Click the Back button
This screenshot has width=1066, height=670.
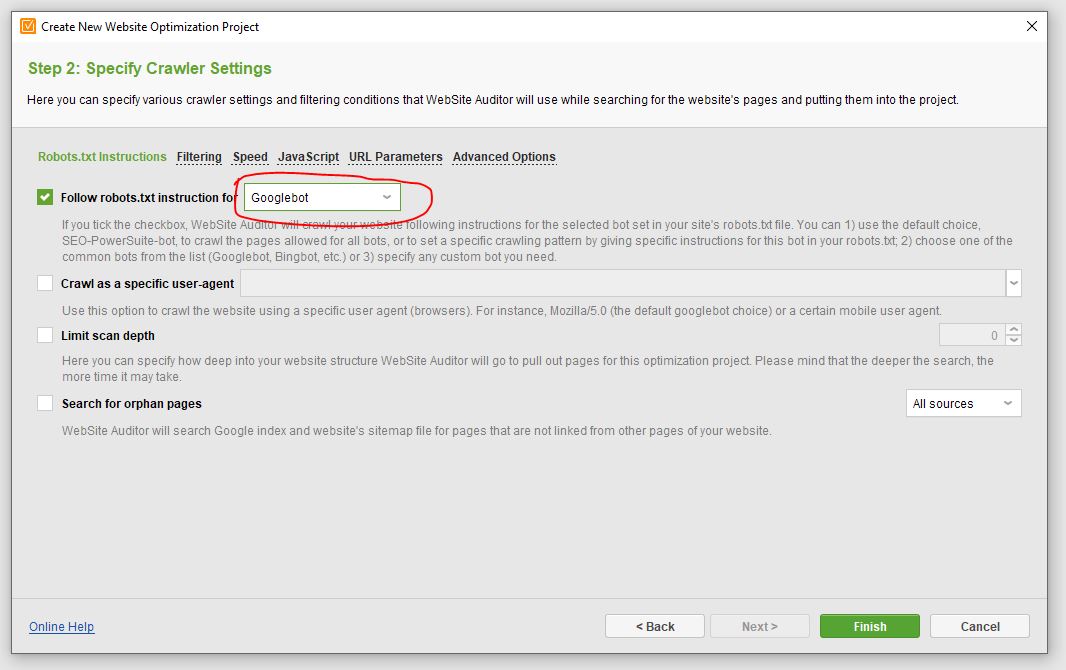pos(655,627)
